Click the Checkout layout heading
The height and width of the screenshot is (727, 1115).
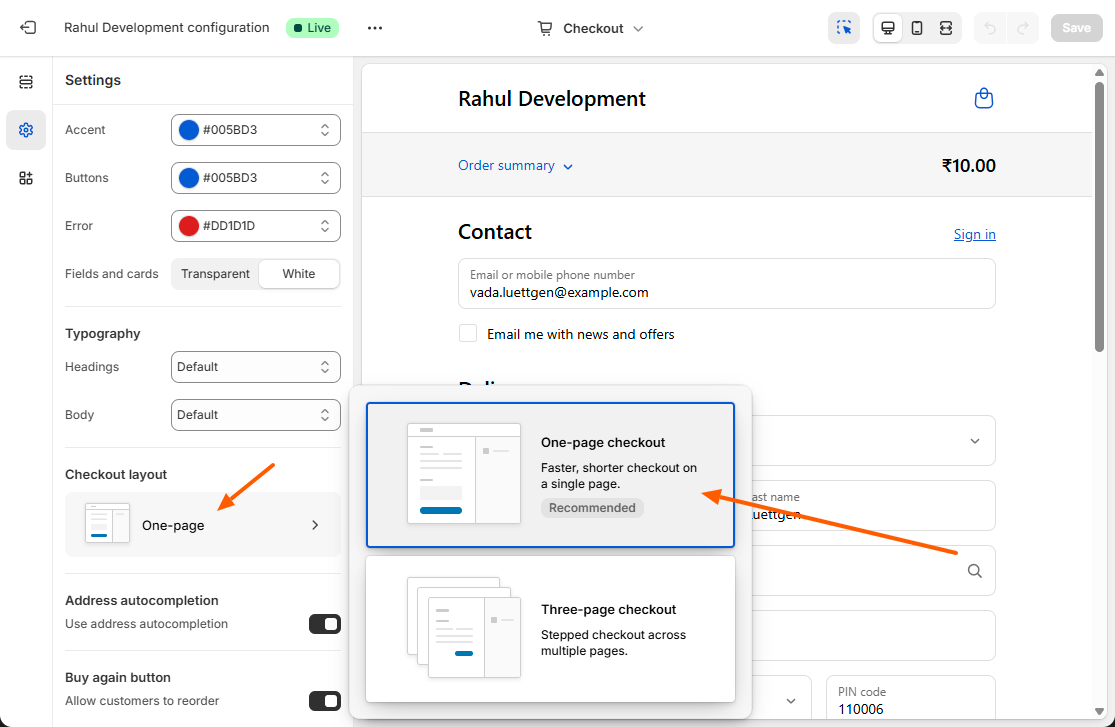pyautogui.click(x=116, y=474)
